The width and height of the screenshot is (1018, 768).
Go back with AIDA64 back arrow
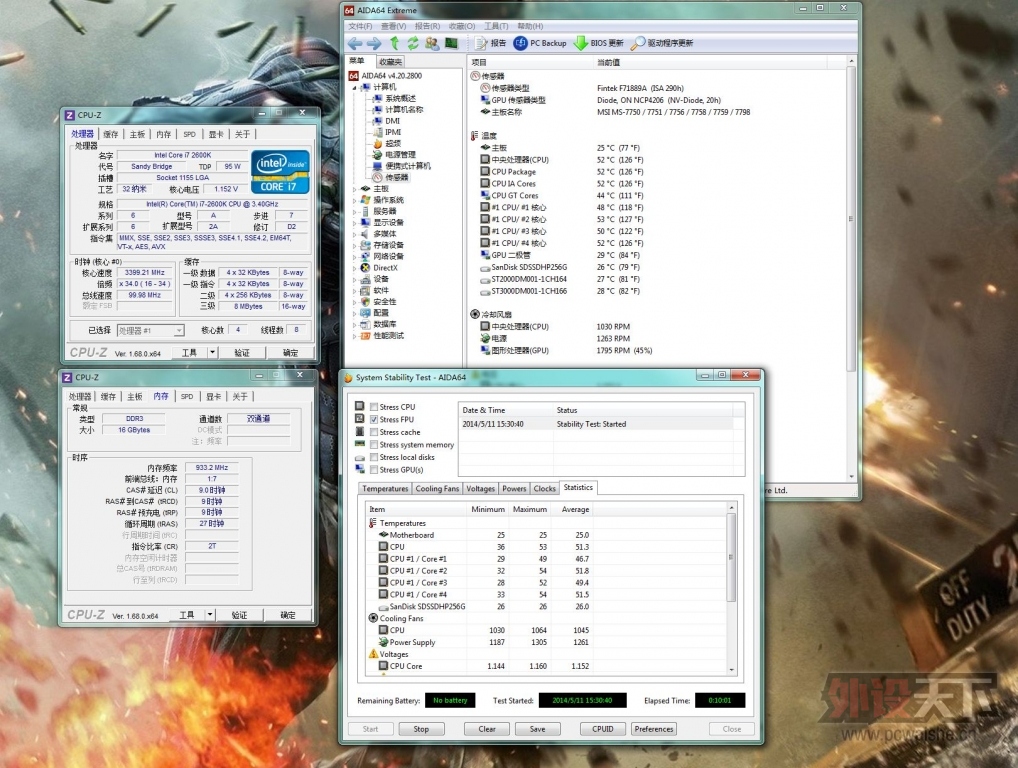[x=355, y=43]
